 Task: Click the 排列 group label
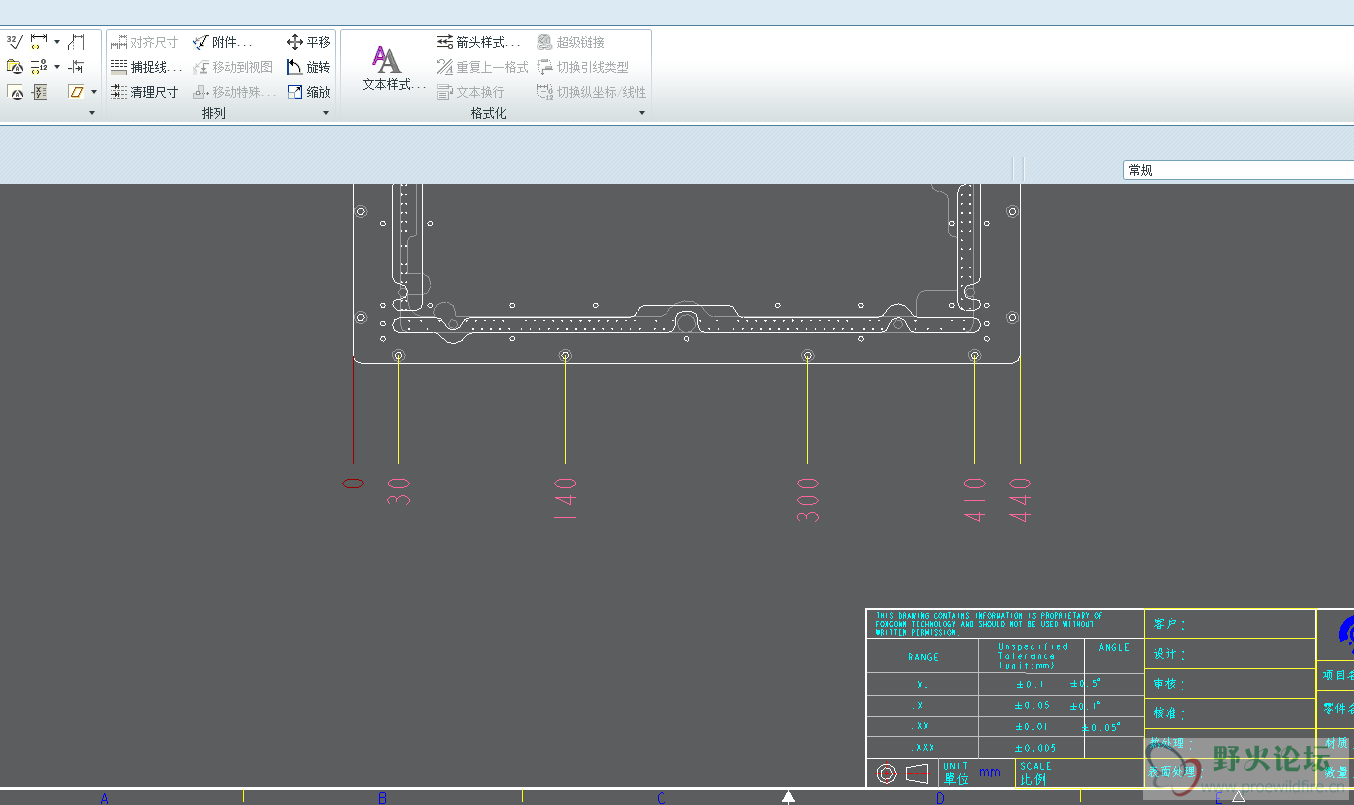point(214,113)
